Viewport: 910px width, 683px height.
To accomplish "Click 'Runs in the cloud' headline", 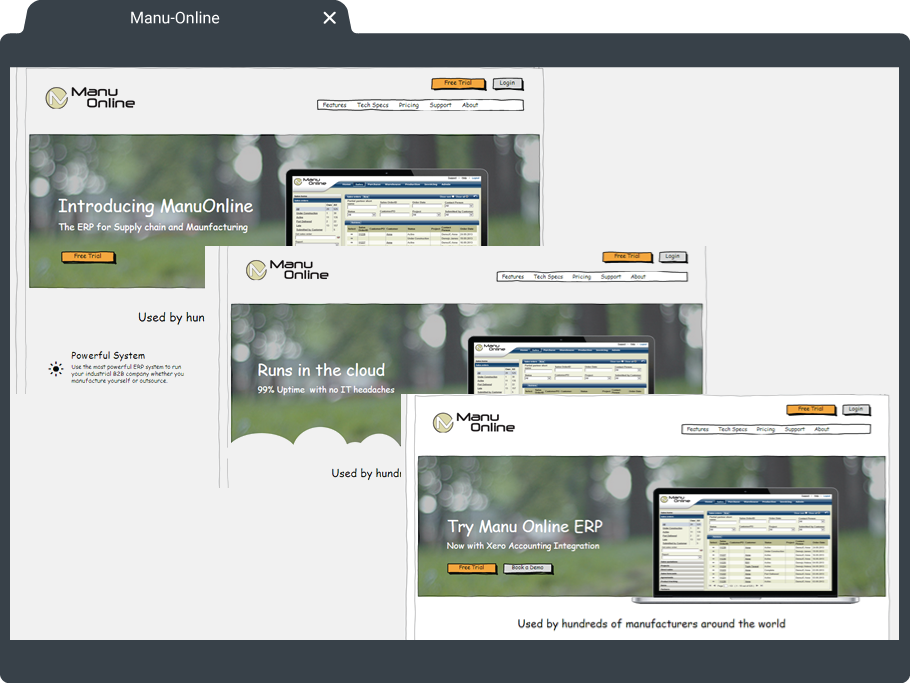I will click(321, 370).
